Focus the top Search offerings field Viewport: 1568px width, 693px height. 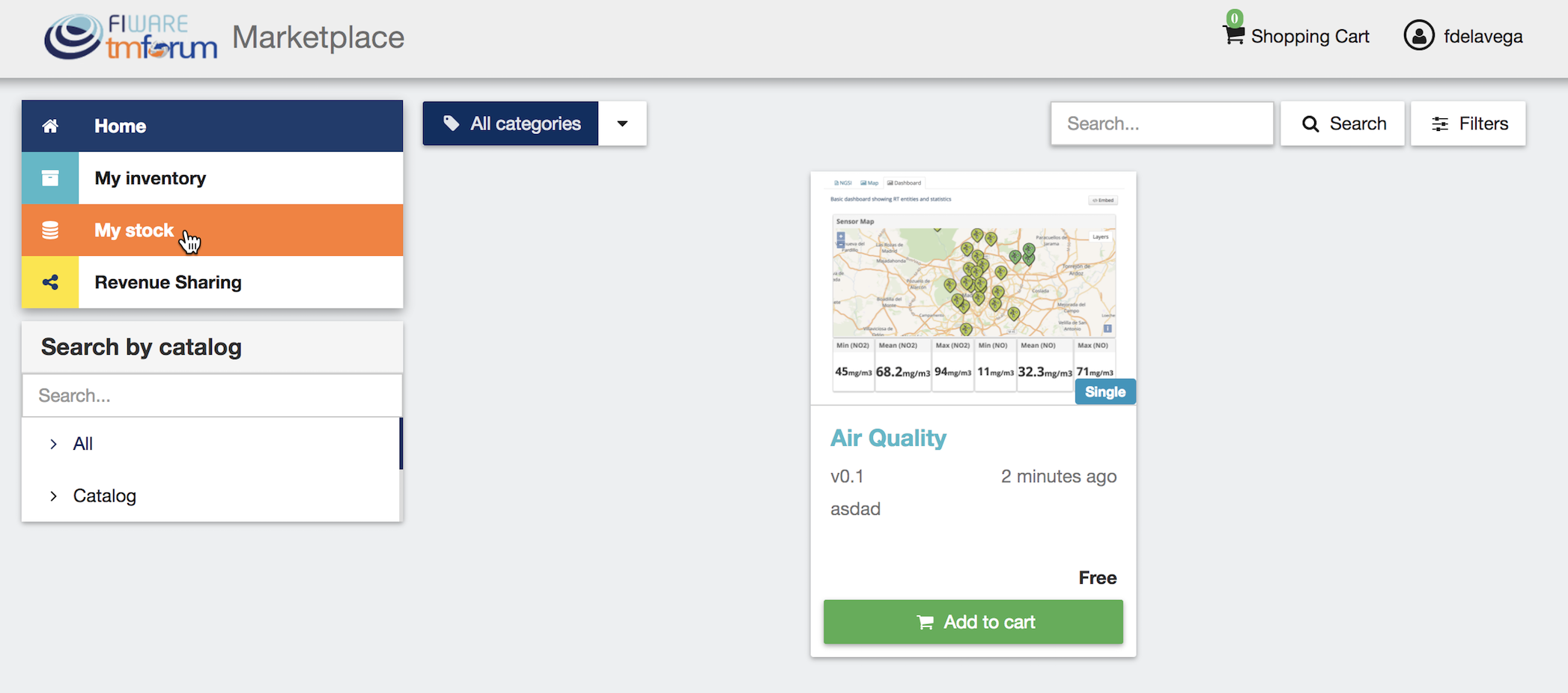[x=1162, y=123]
